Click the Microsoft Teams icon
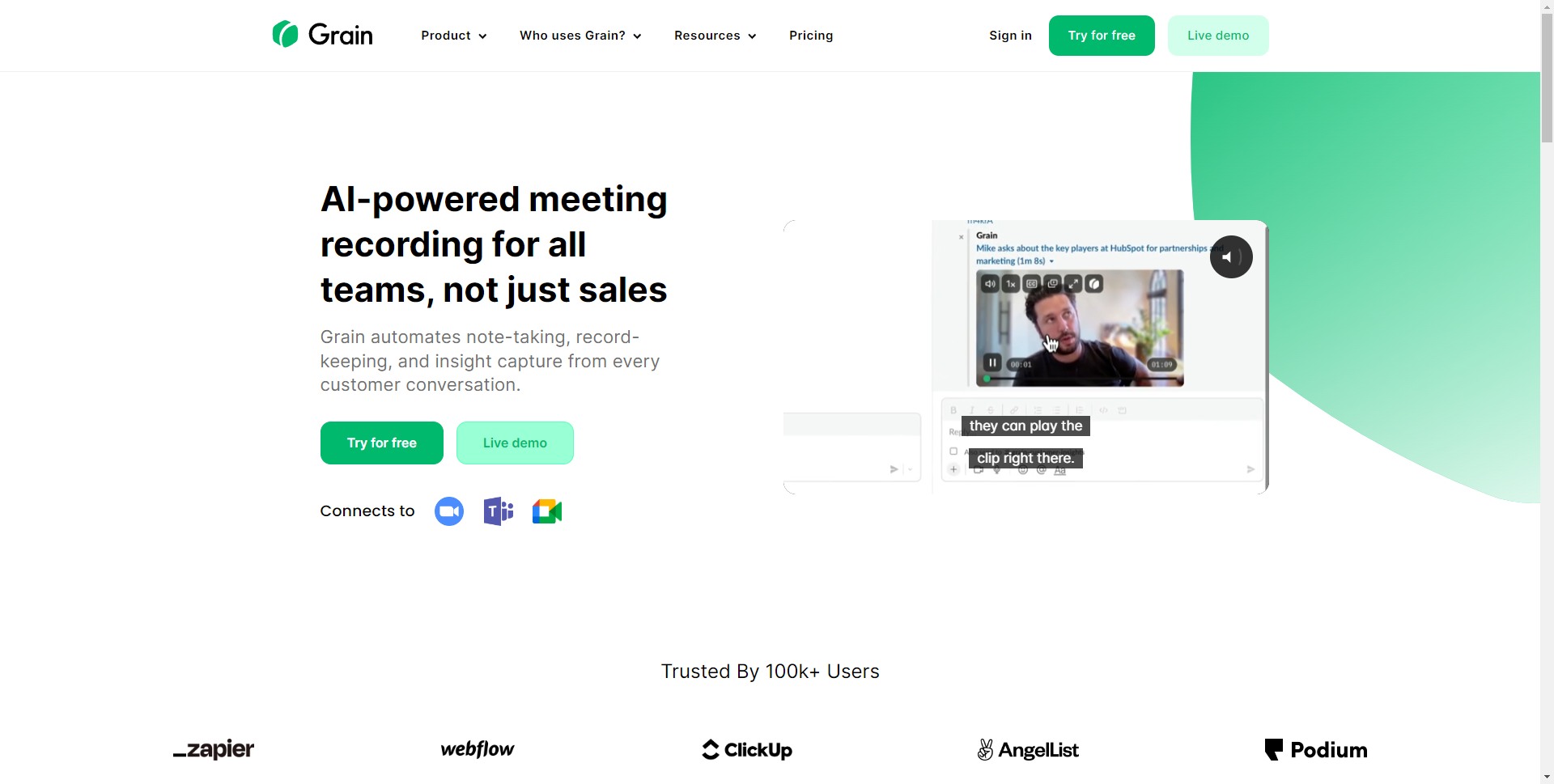The width and height of the screenshot is (1554, 784). [499, 511]
